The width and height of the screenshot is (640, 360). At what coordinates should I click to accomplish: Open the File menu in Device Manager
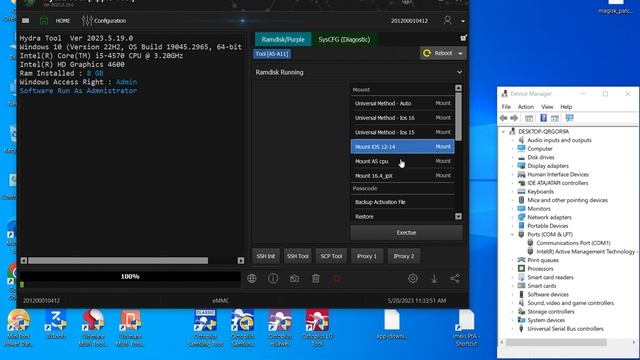(x=506, y=107)
